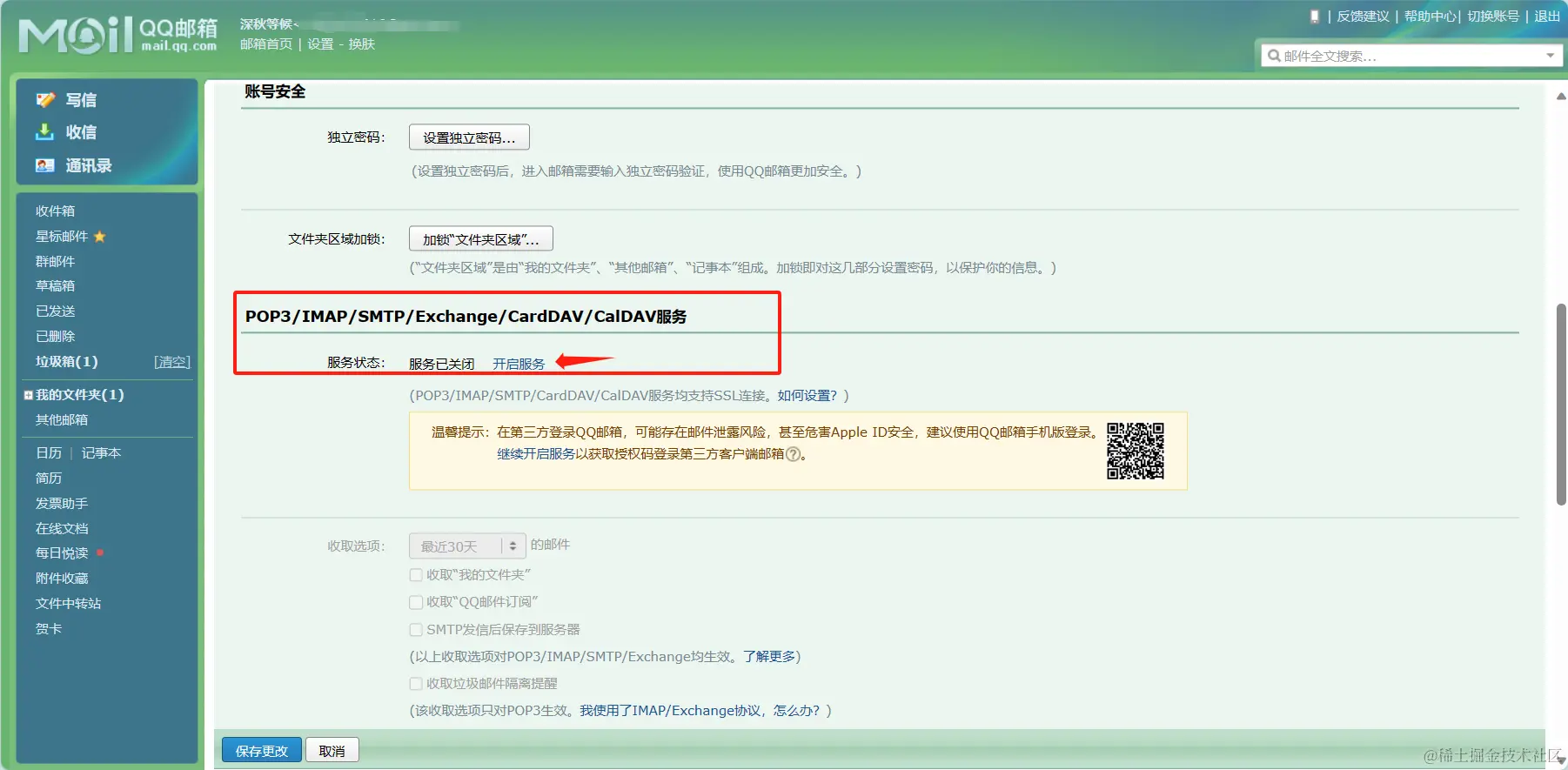Image resolution: width=1568 pixels, height=770 pixels.
Task: Click the magnifier icon in search box
Action: (x=1274, y=56)
